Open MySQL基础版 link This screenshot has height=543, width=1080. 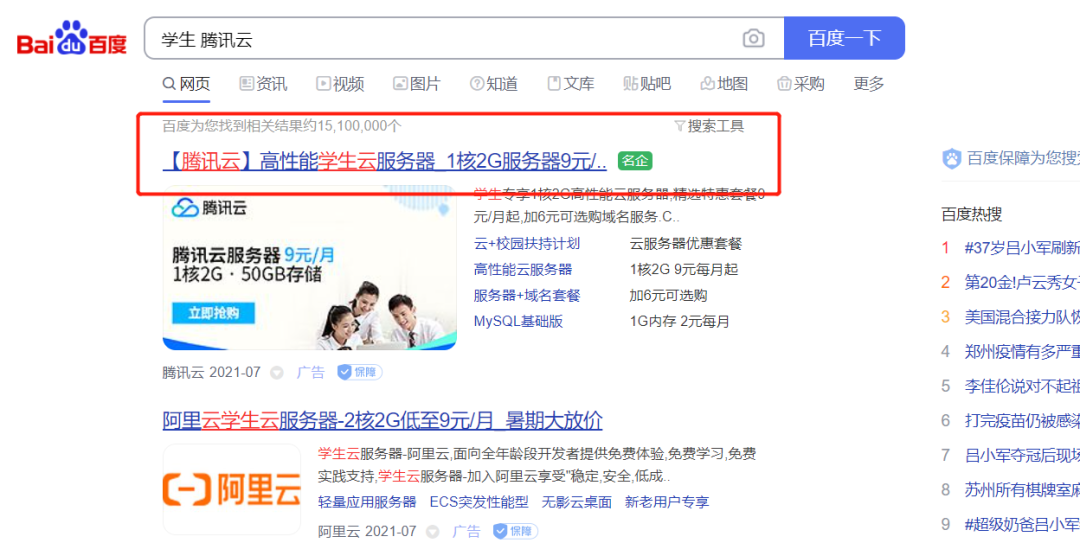[519, 321]
